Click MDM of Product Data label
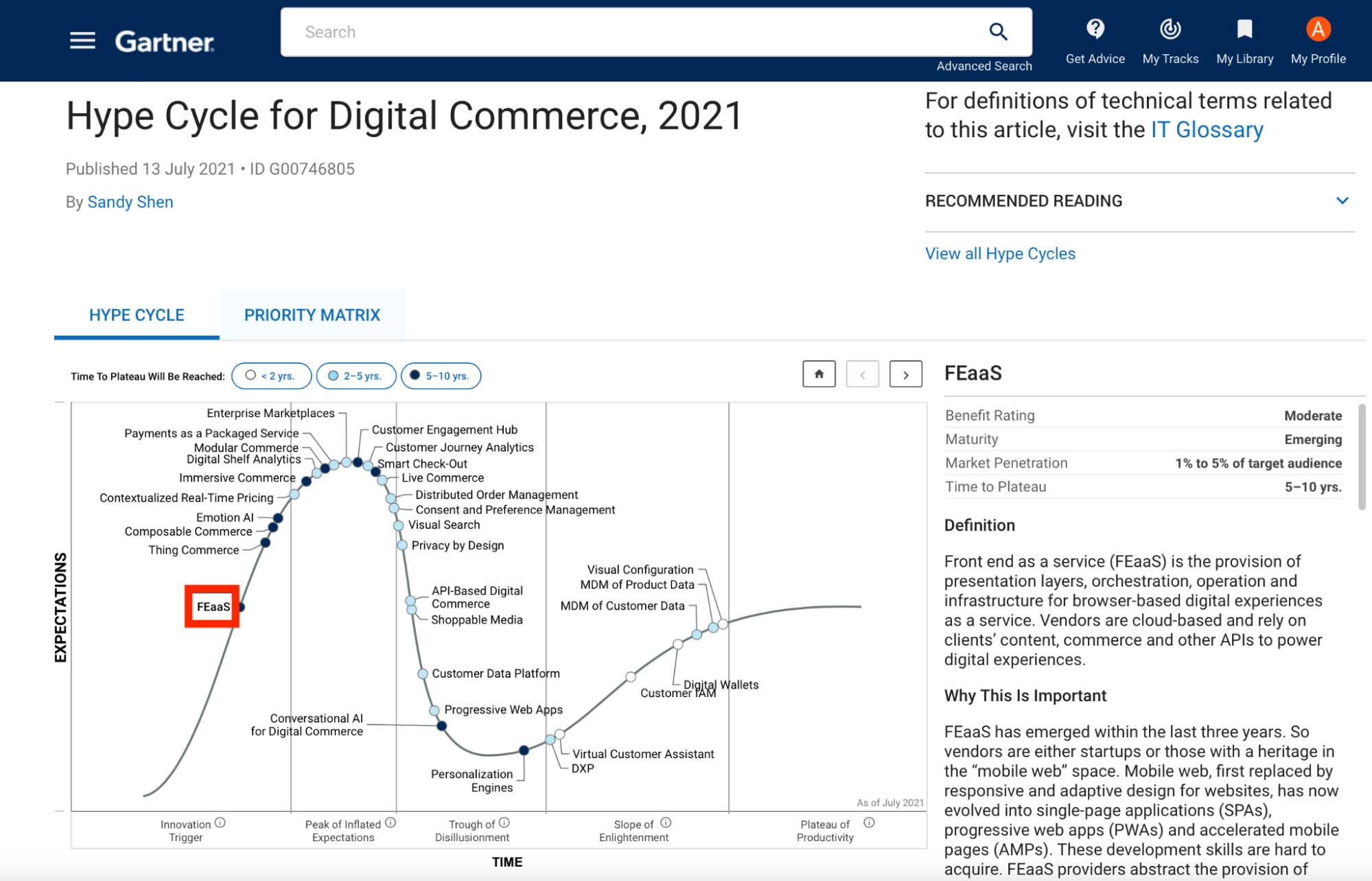This screenshot has height=881, width=1372. pyautogui.click(x=637, y=585)
